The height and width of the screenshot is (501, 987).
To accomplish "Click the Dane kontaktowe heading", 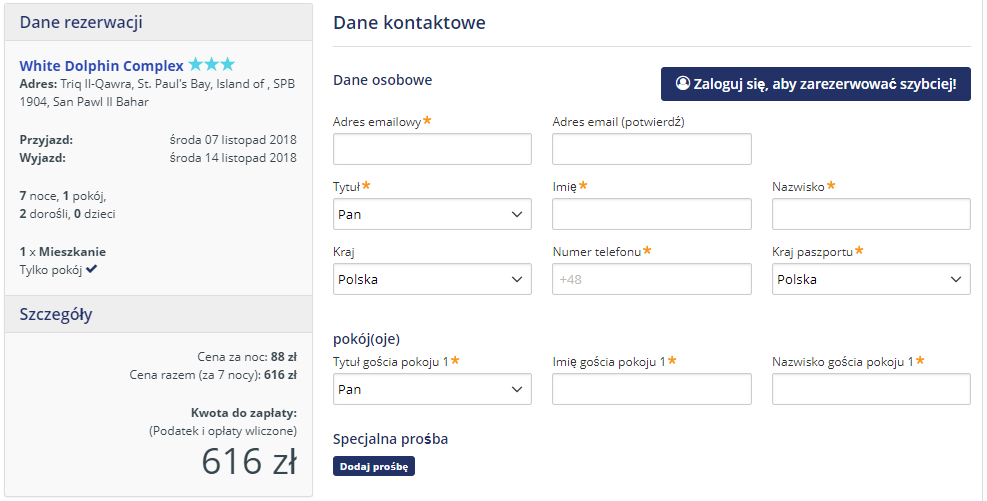I will 409,23.
